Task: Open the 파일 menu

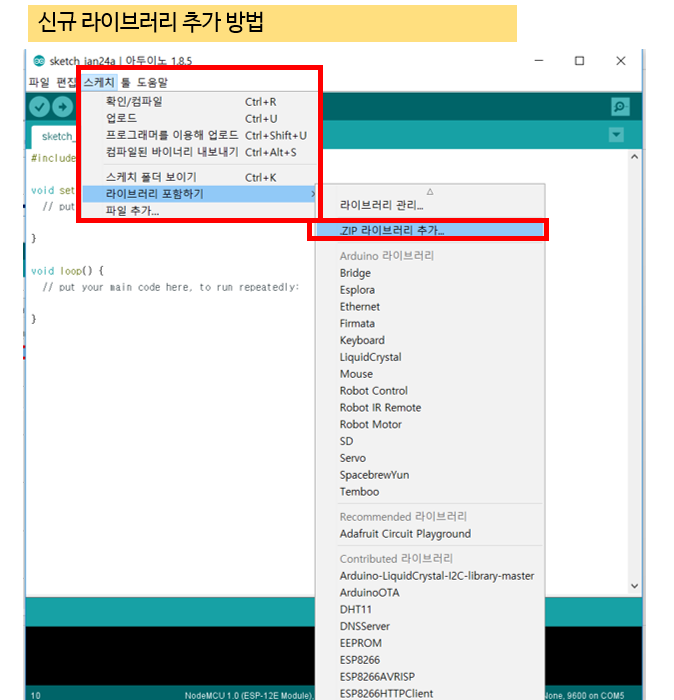Action: tap(39, 83)
